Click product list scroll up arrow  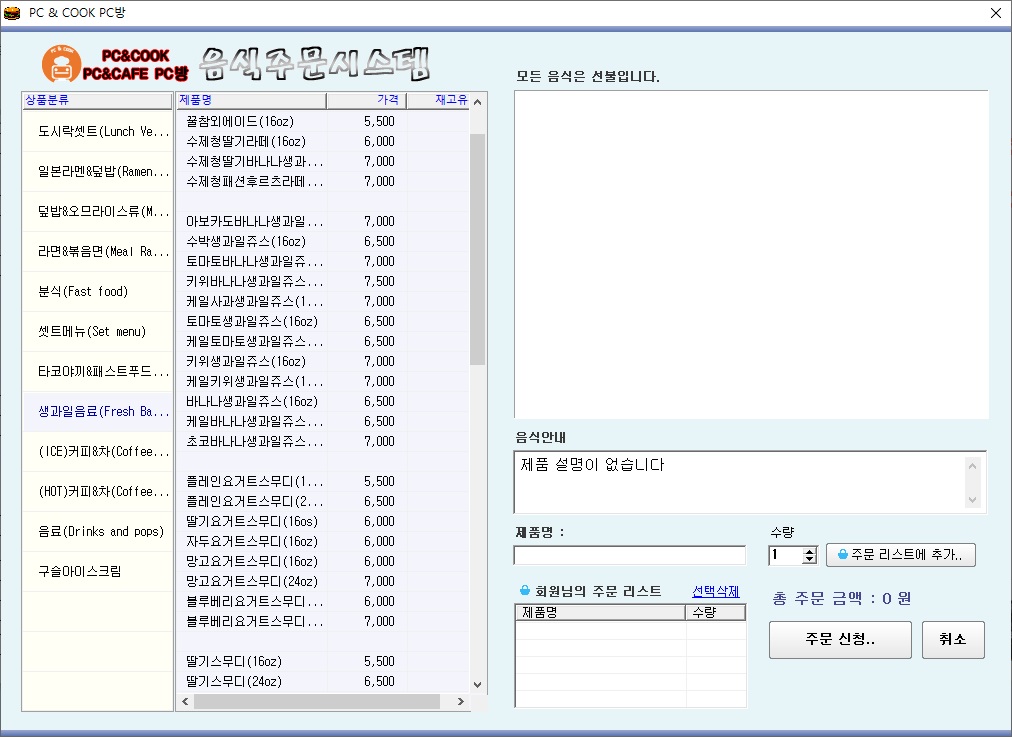(478, 102)
